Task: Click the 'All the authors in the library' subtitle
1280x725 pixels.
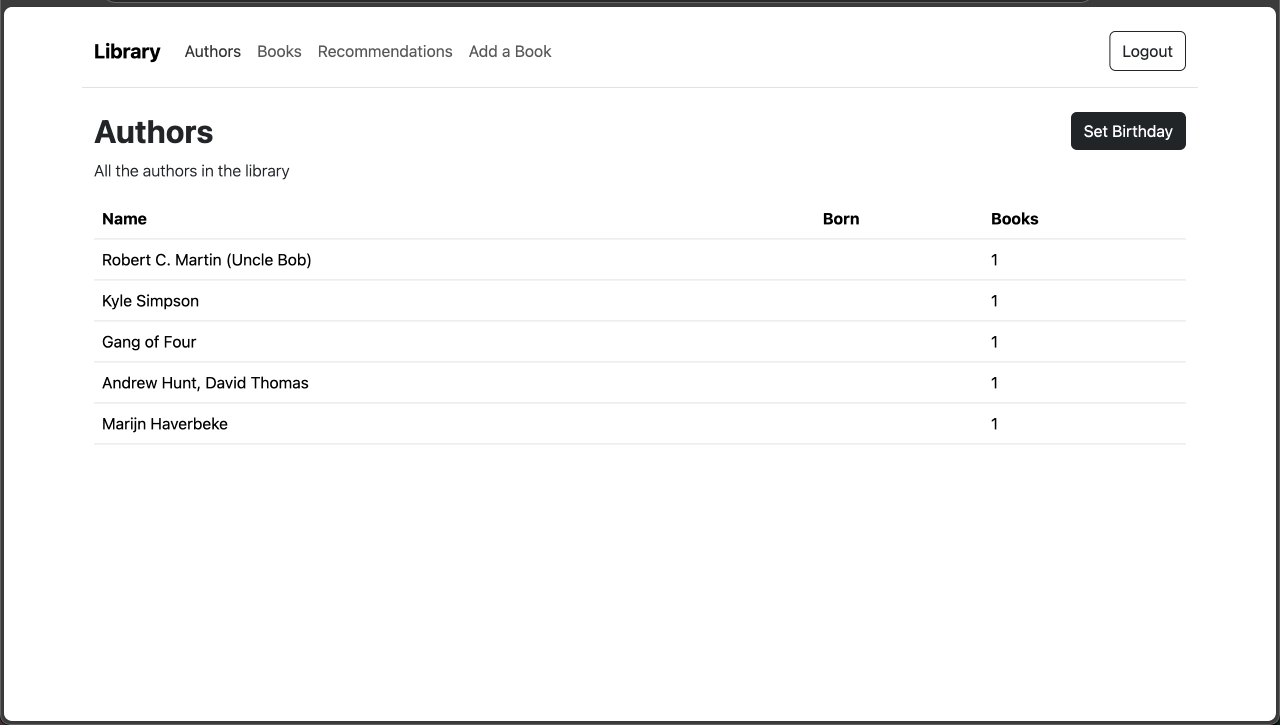Action: (x=192, y=171)
